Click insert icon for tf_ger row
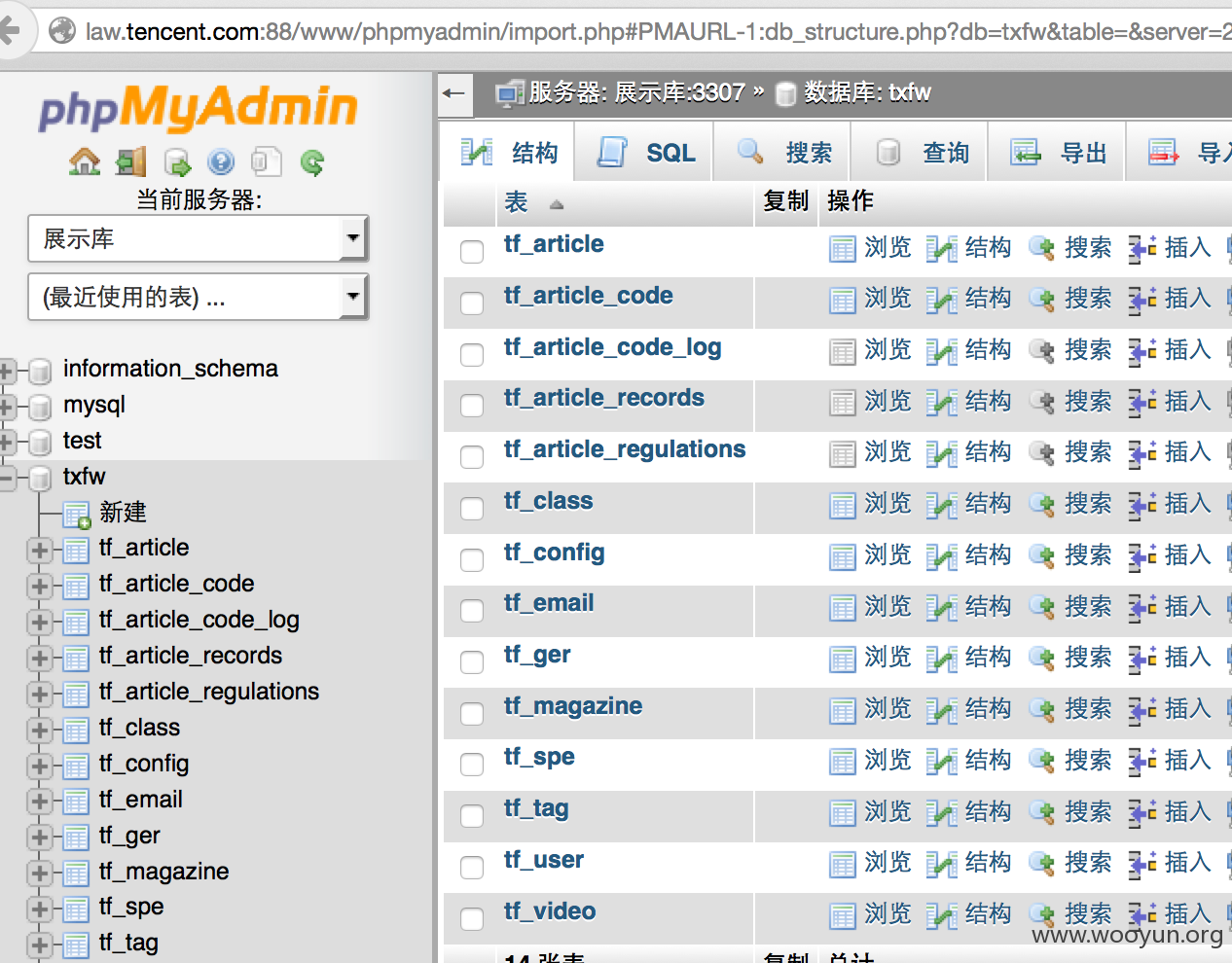The image size is (1232, 963). pos(1142,659)
